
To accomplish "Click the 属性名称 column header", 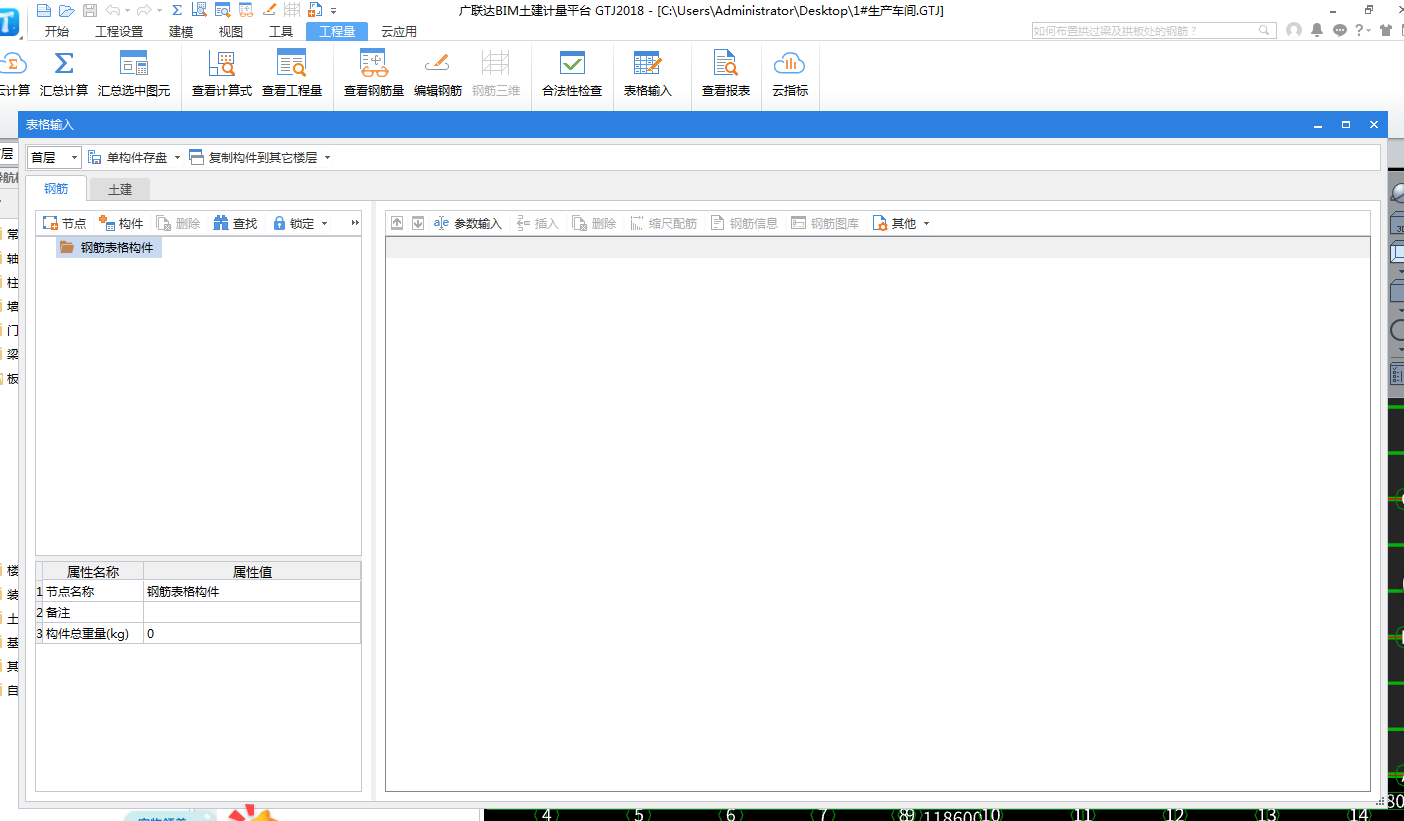I will coord(93,572).
